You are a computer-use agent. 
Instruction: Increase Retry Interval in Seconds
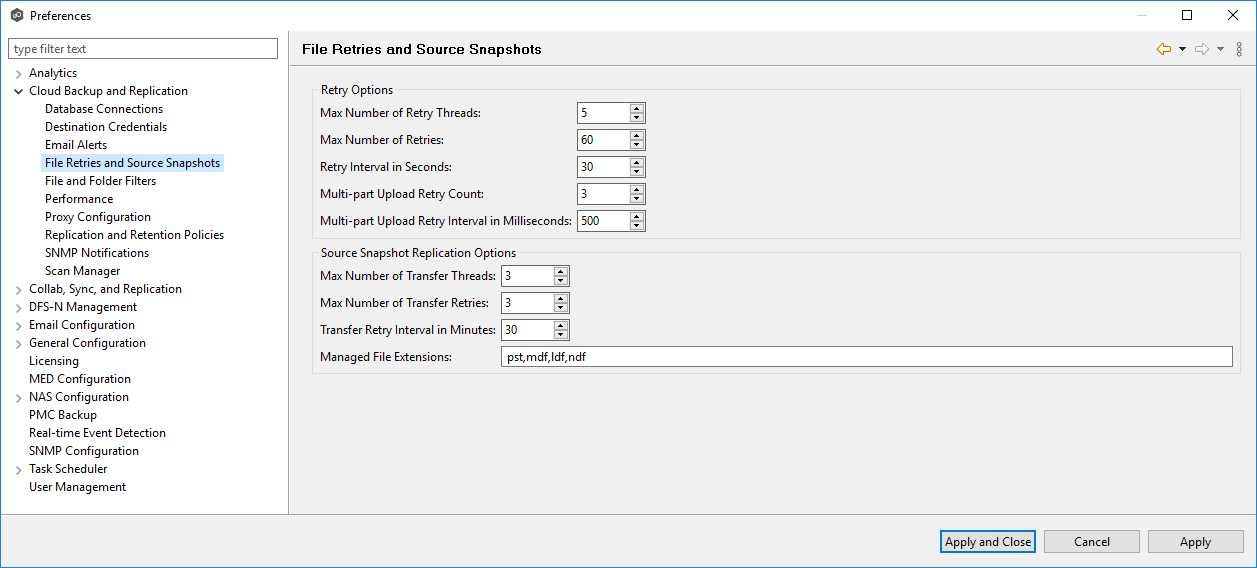637,162
